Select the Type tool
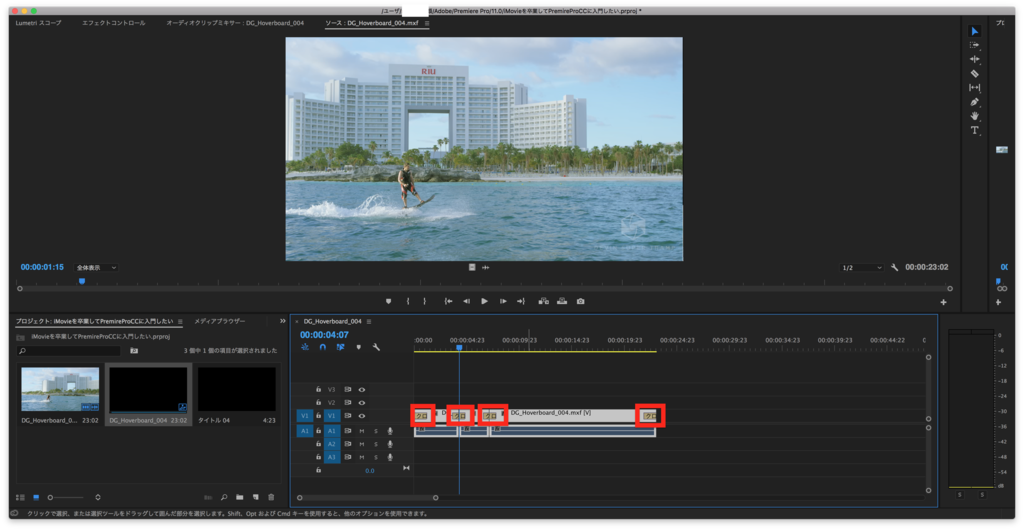The image size is (1024, 530). pyautogui.click(x=975, y=130)
